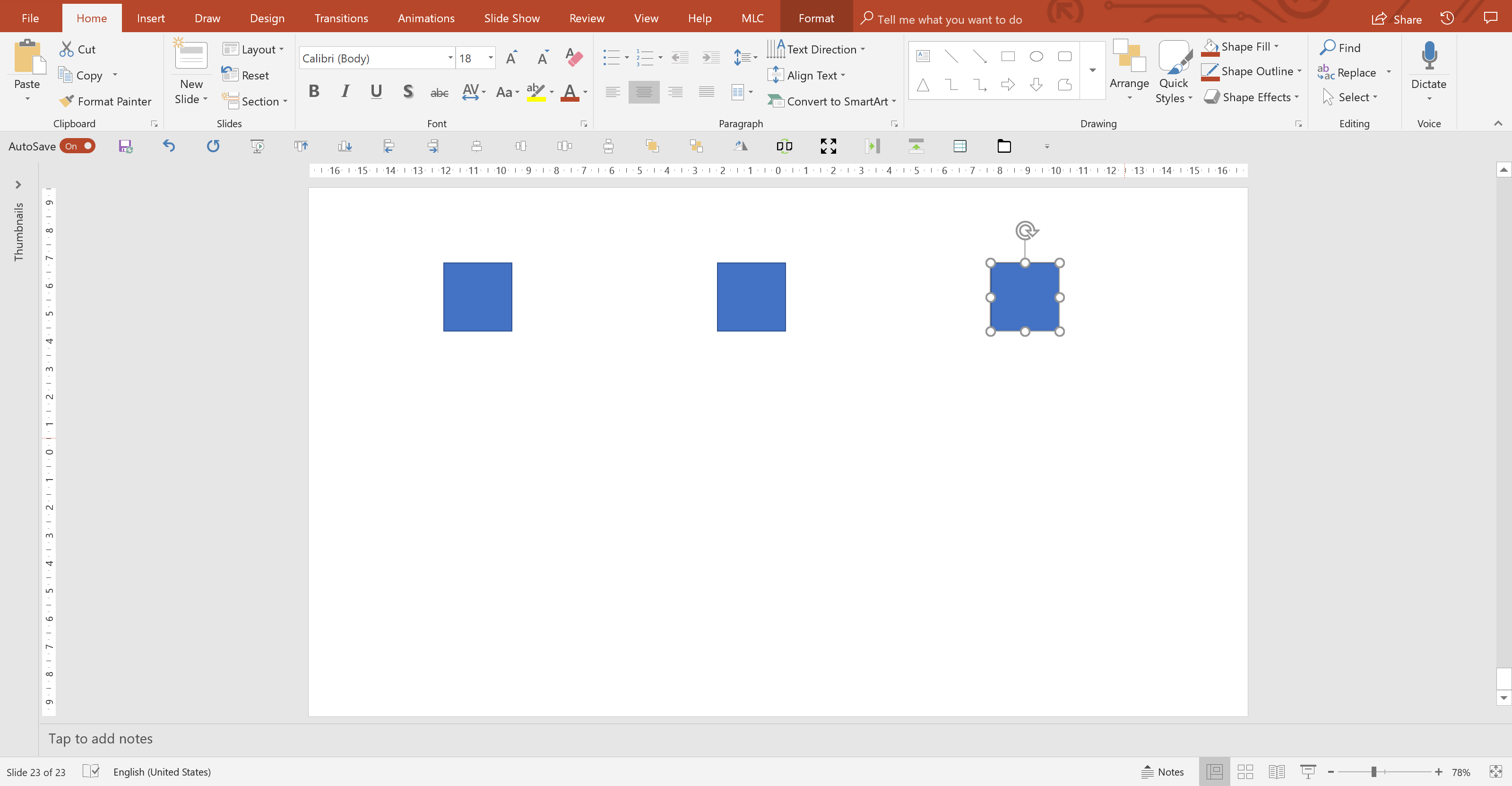Click the four-arrows fit icon
Image resolution: width=1512 pixels, height=786 pixels.
click(x=828, y=146)
